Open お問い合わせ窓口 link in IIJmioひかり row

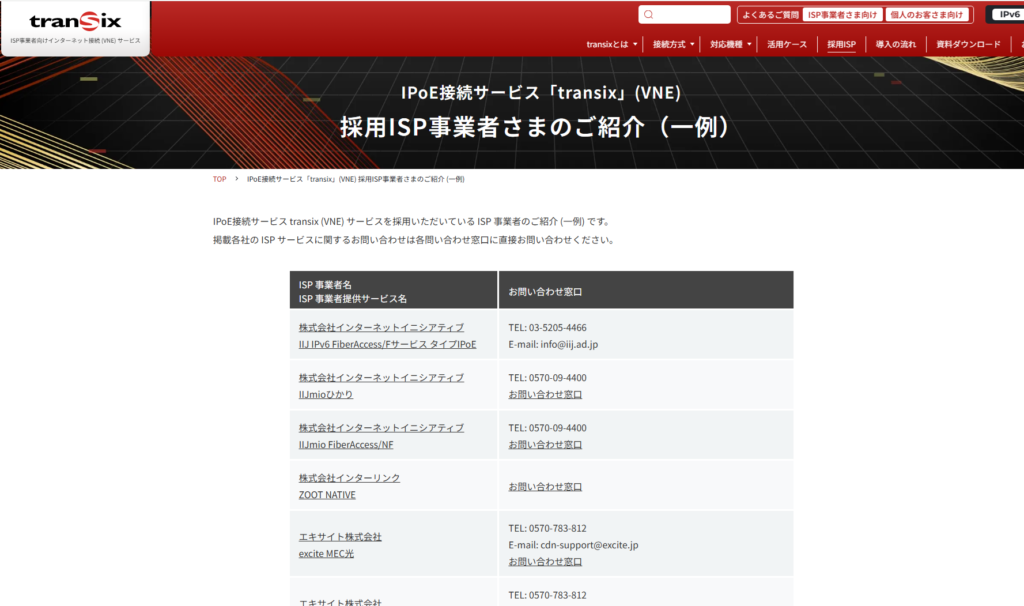click(x=545, y=394)
